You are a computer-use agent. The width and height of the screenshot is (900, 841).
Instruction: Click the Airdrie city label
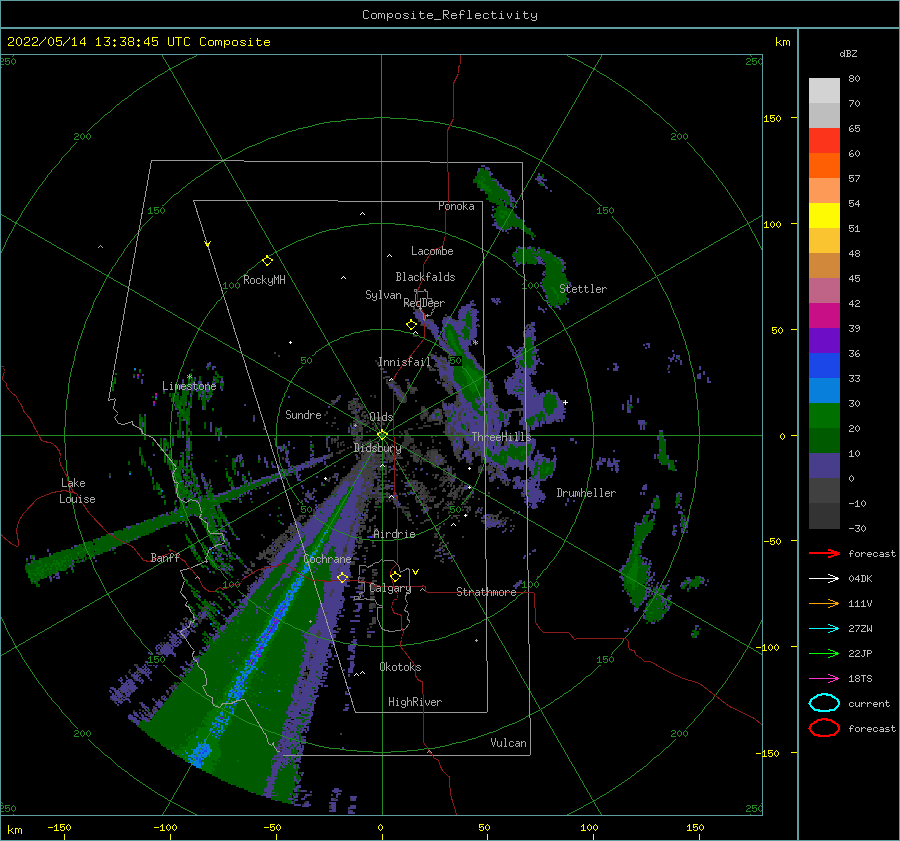point(394,534)
